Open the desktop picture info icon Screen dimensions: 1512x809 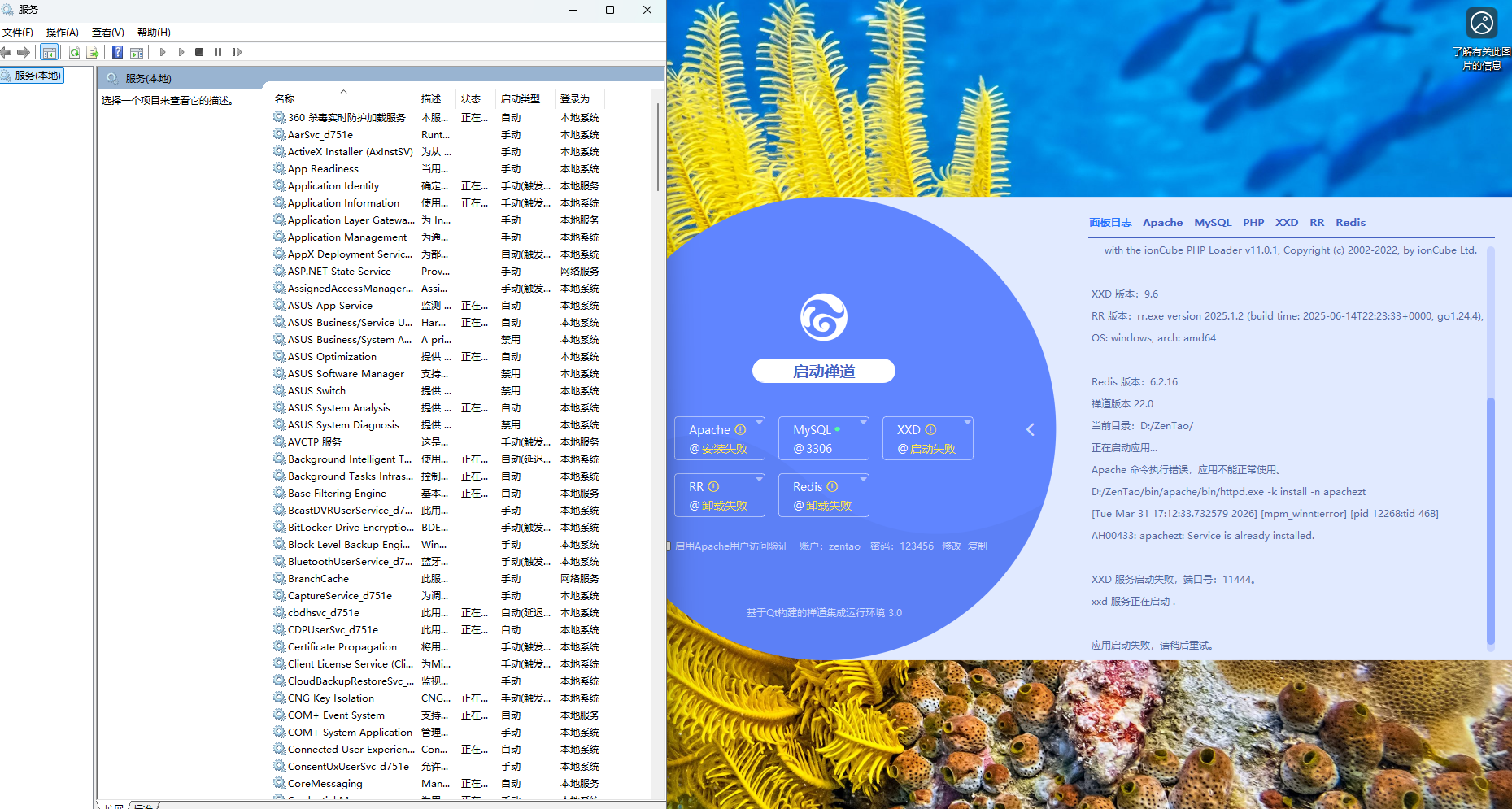pos(1482,23)
